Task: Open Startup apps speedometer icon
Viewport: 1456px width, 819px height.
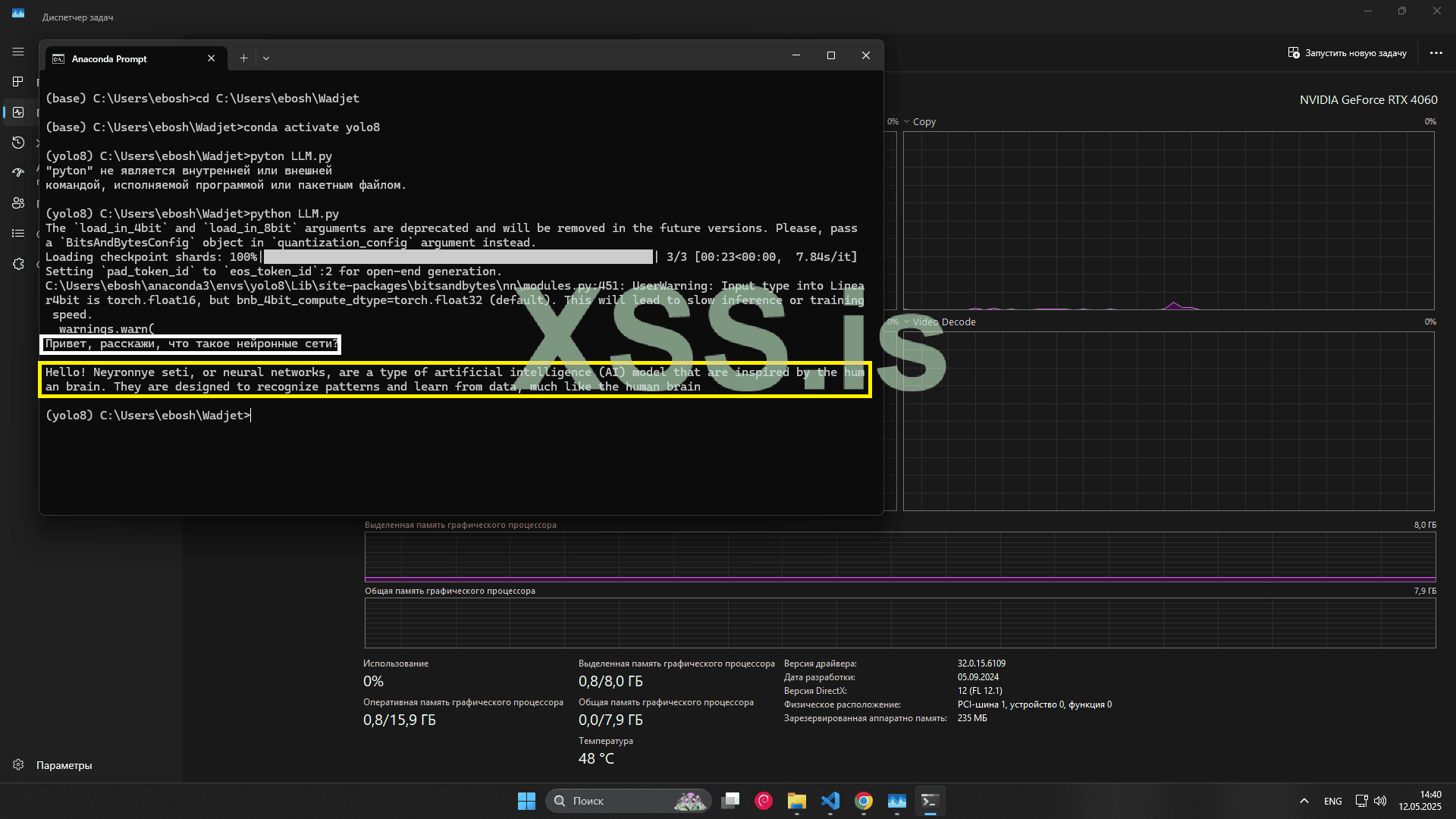Action: [18, 173]
